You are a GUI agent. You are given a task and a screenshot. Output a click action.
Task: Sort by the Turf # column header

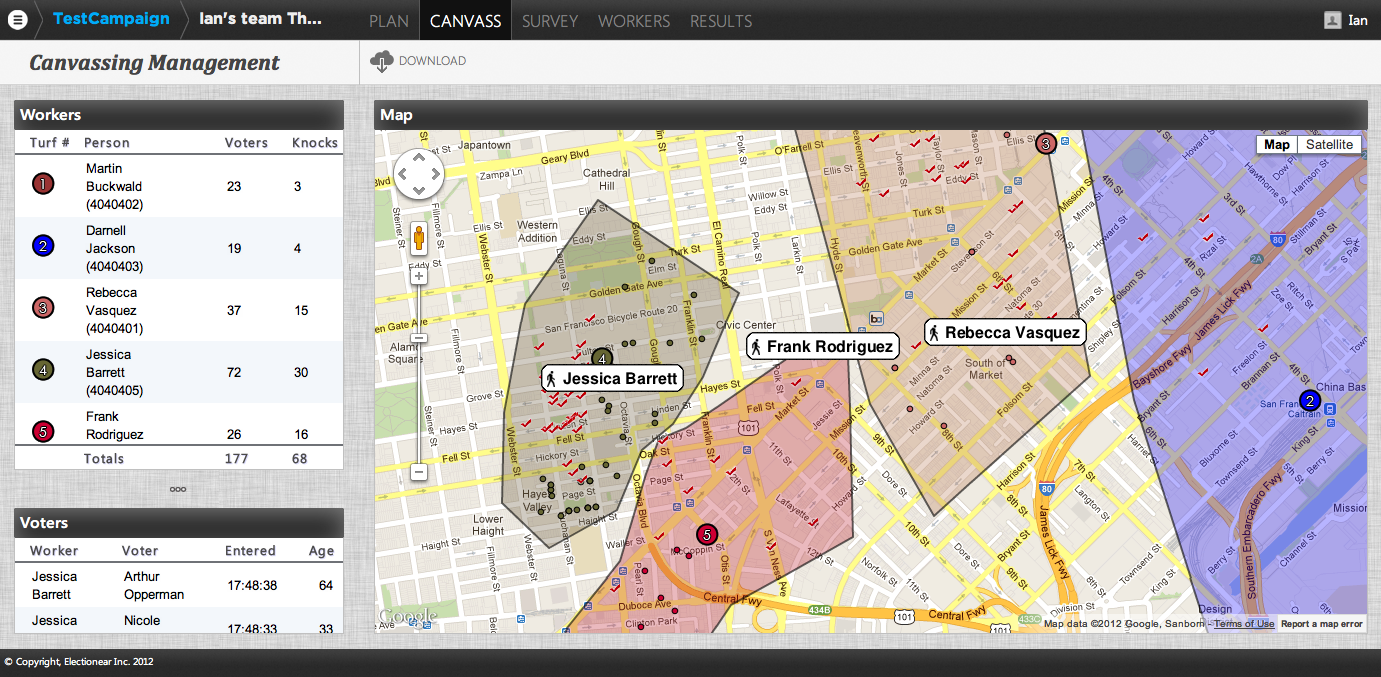point(50,143)
